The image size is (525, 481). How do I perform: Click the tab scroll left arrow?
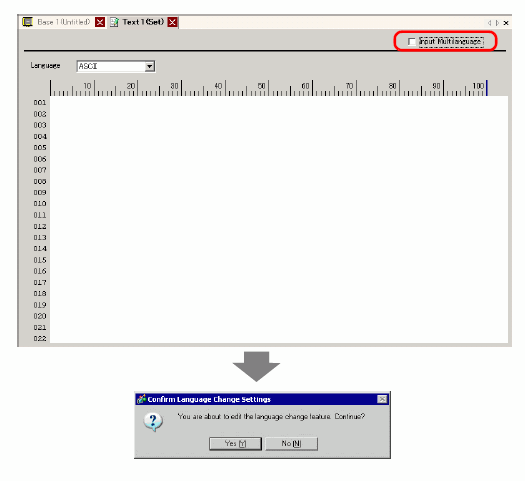pos(490,23)
